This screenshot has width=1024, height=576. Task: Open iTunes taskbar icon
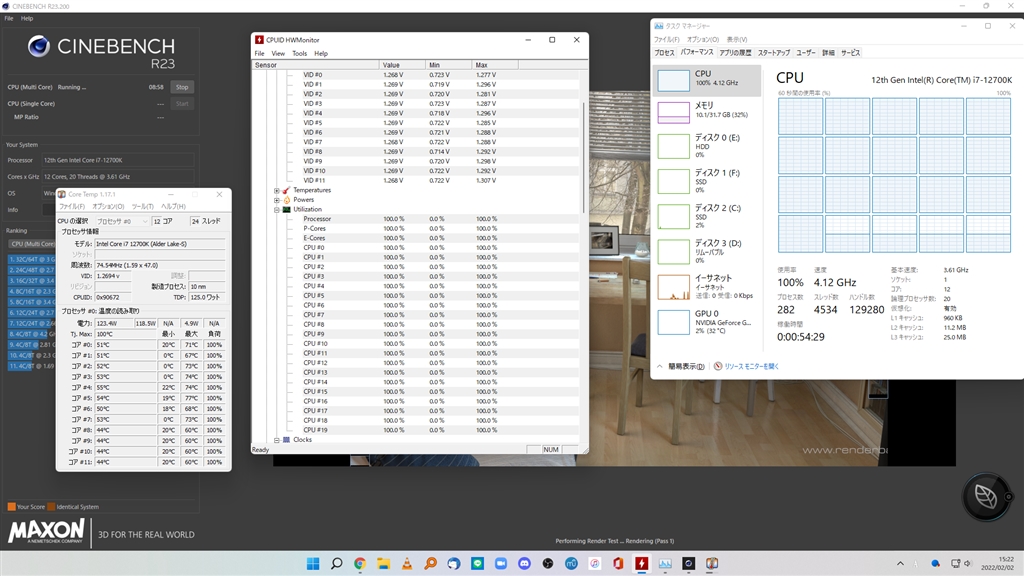595,563
